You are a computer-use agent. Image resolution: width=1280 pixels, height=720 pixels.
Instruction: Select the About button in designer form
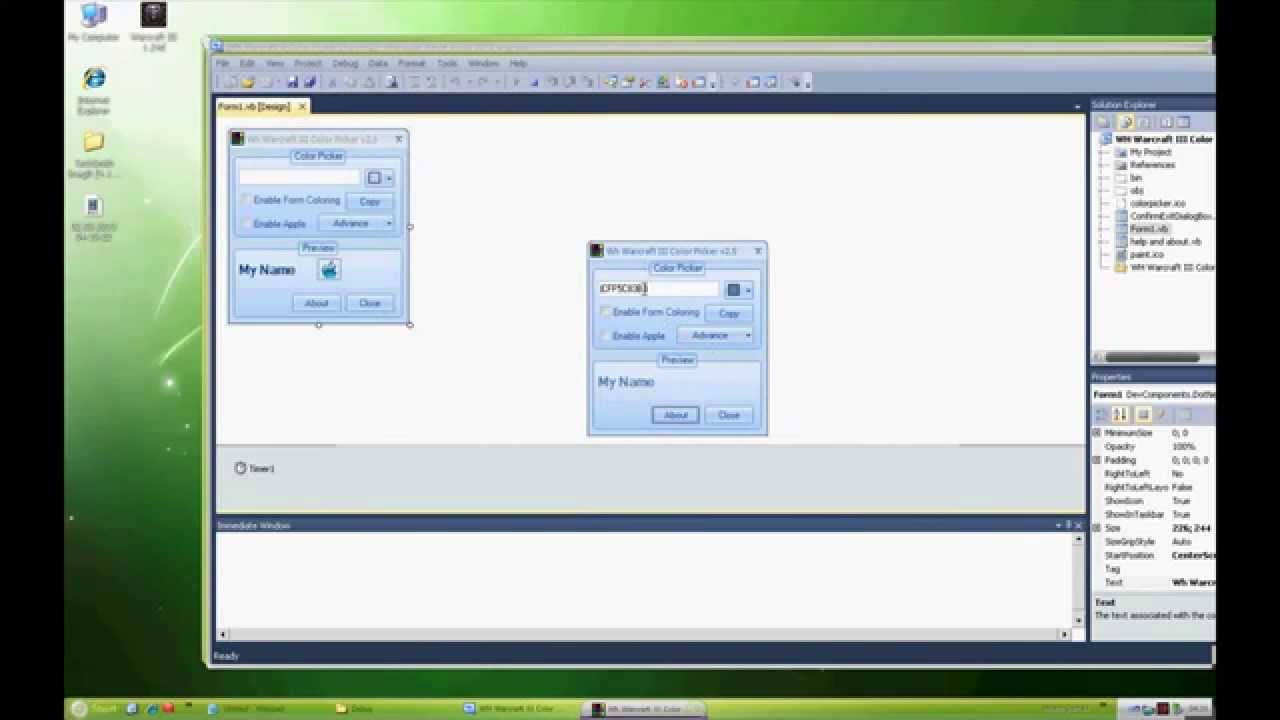[x=317, y=303]
